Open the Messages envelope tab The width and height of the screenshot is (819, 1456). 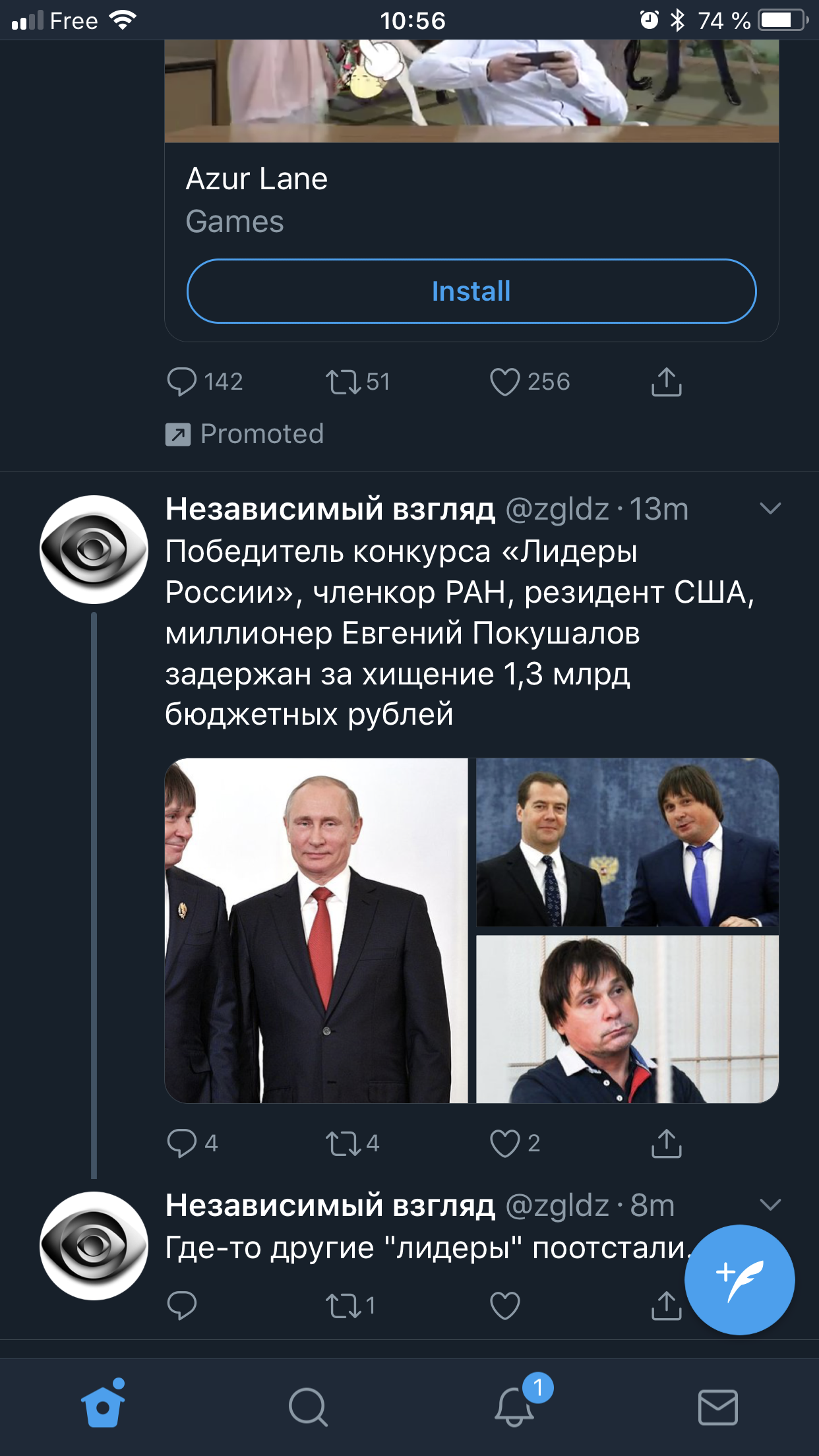[717, 1406]
